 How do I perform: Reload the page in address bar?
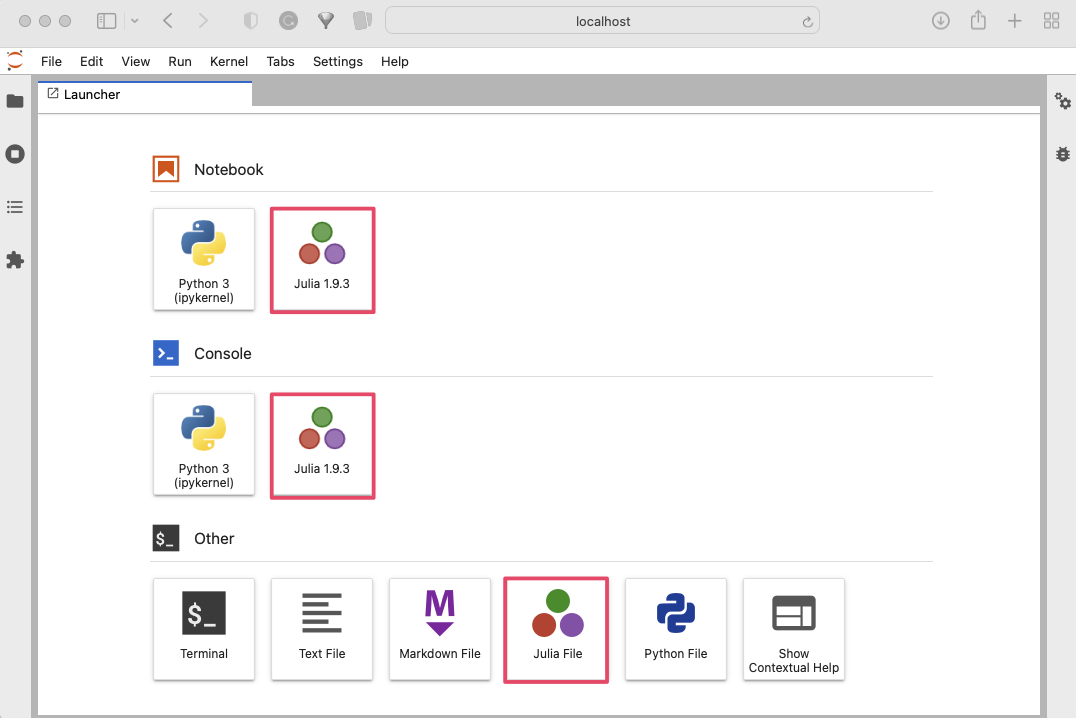click(807, 21)
